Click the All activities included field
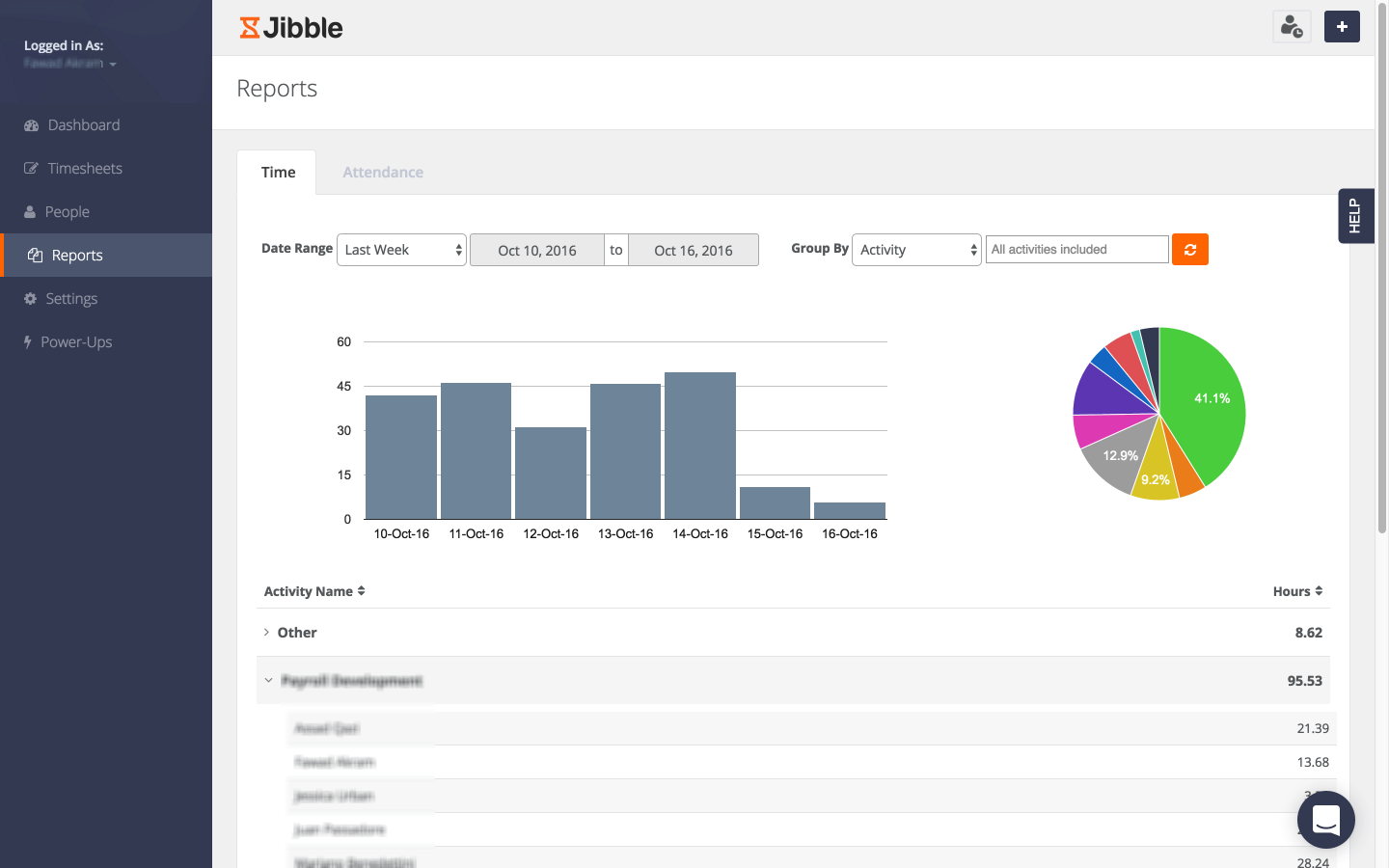The width and height of the screenshot is (1389, 868). [x=1076, y=249]
